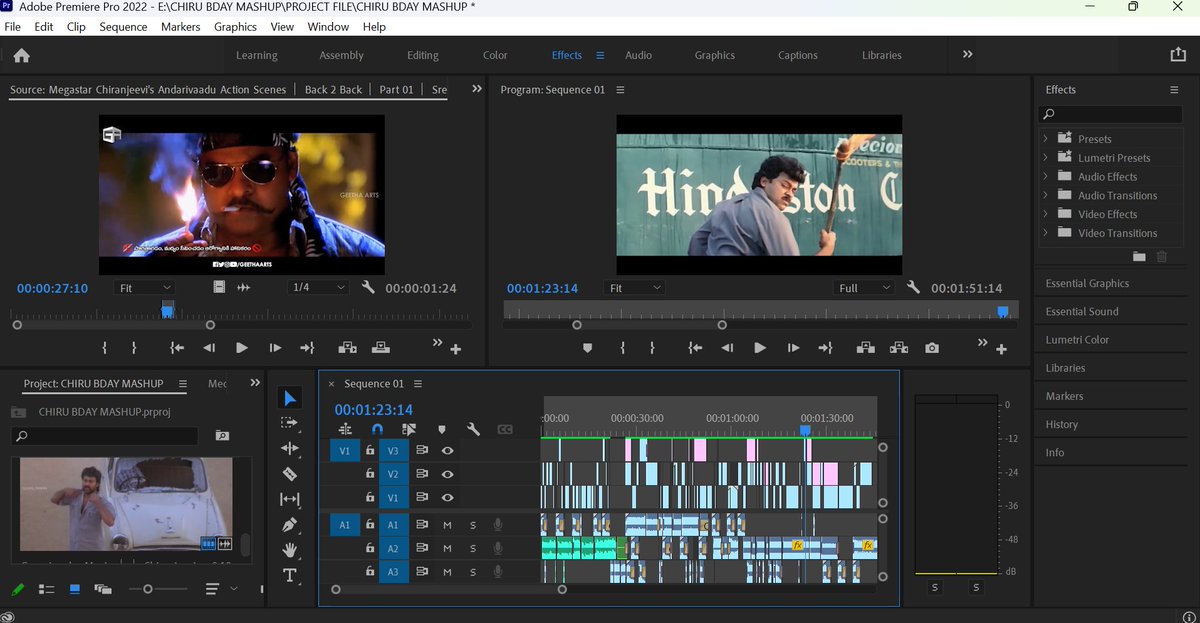Image resolution: width=1200 pixels, height=623 pixels.
Task: Select the white car clip thumbnail
Action: click(126, 504)
